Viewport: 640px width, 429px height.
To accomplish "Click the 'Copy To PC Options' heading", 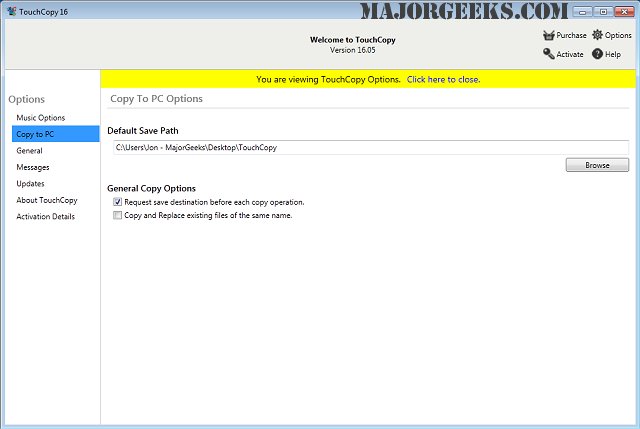I will pos(156,99).
